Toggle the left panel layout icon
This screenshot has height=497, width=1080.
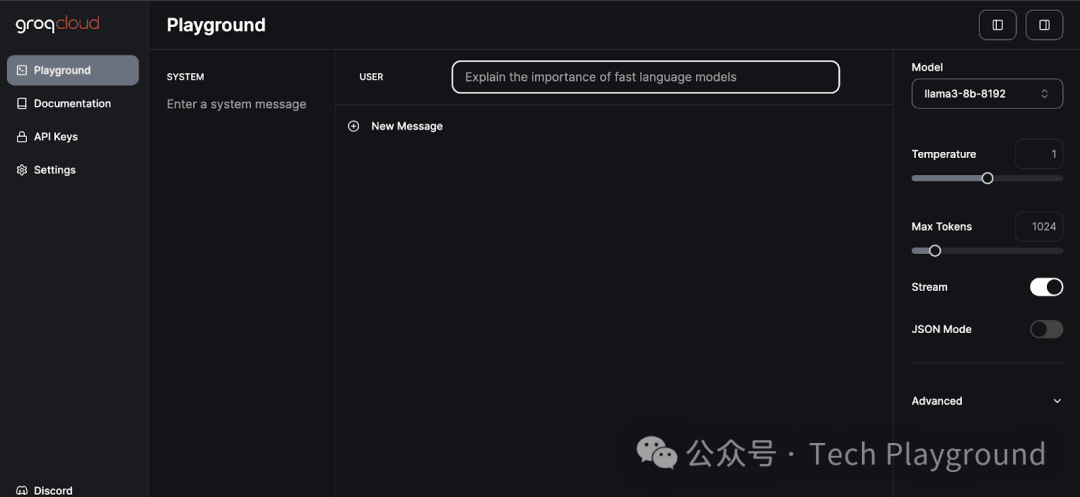[997, 25]
